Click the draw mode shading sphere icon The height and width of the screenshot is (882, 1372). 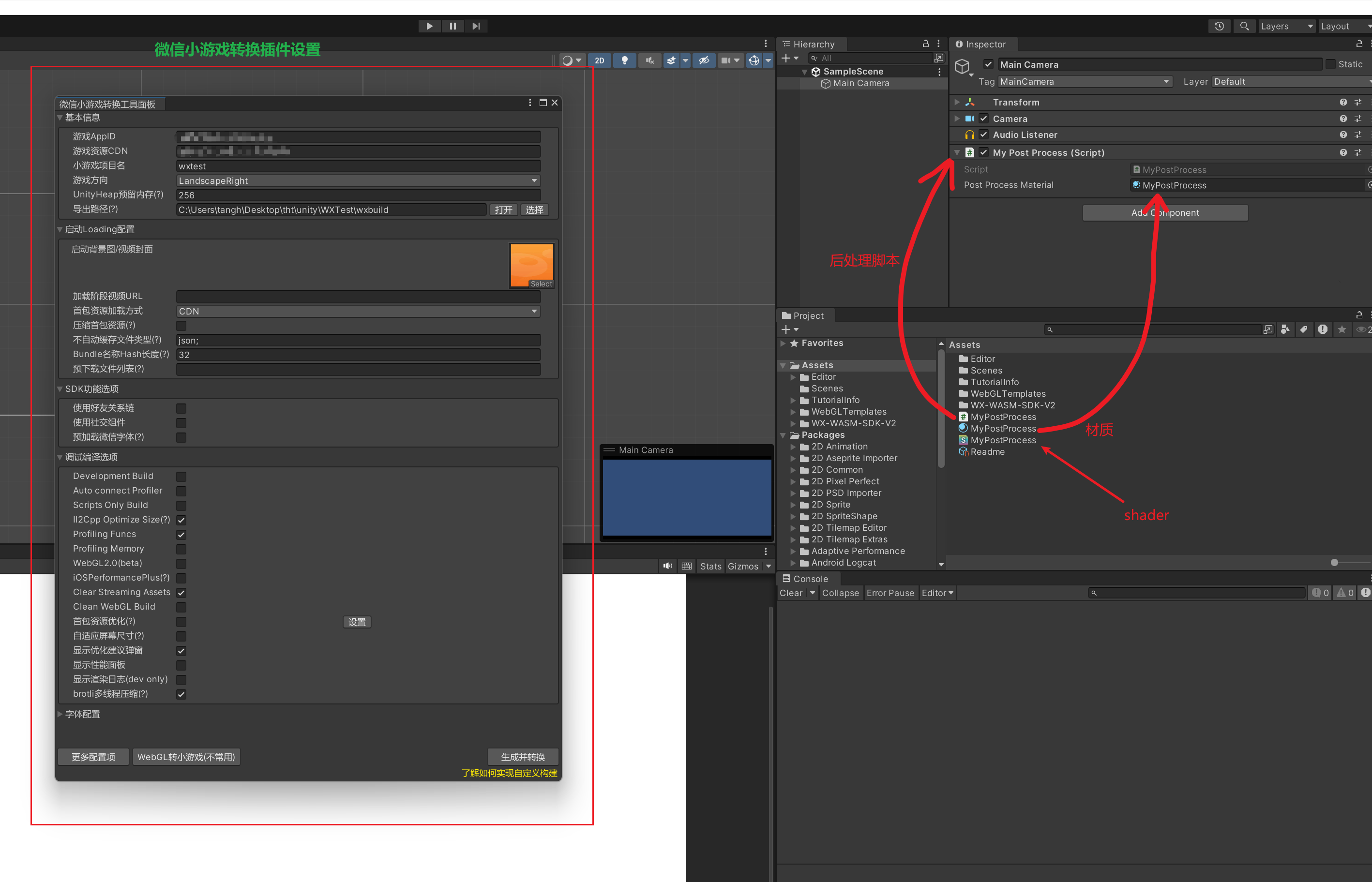[568, 60]
